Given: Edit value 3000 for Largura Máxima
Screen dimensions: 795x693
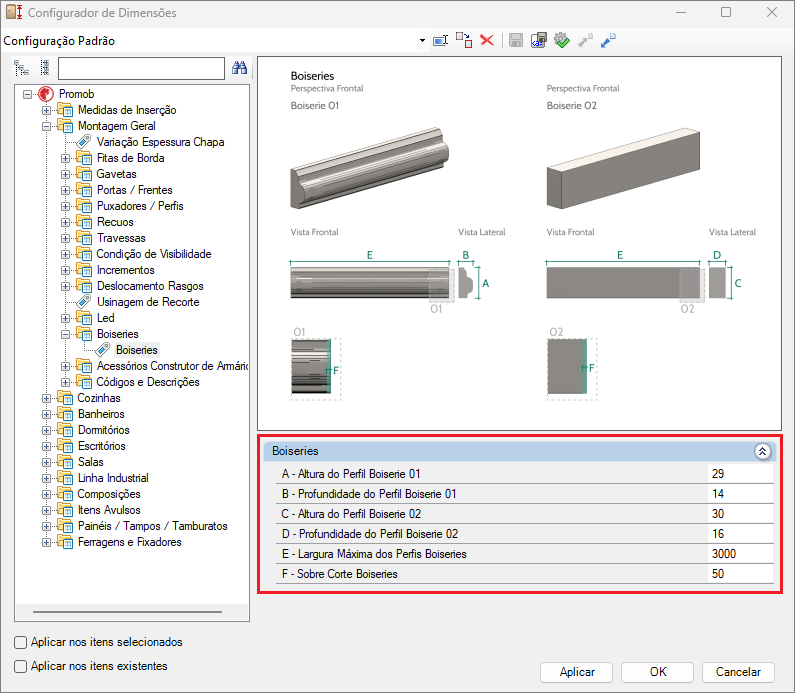Looking at the screenshot, I should (x=740, y=554).
